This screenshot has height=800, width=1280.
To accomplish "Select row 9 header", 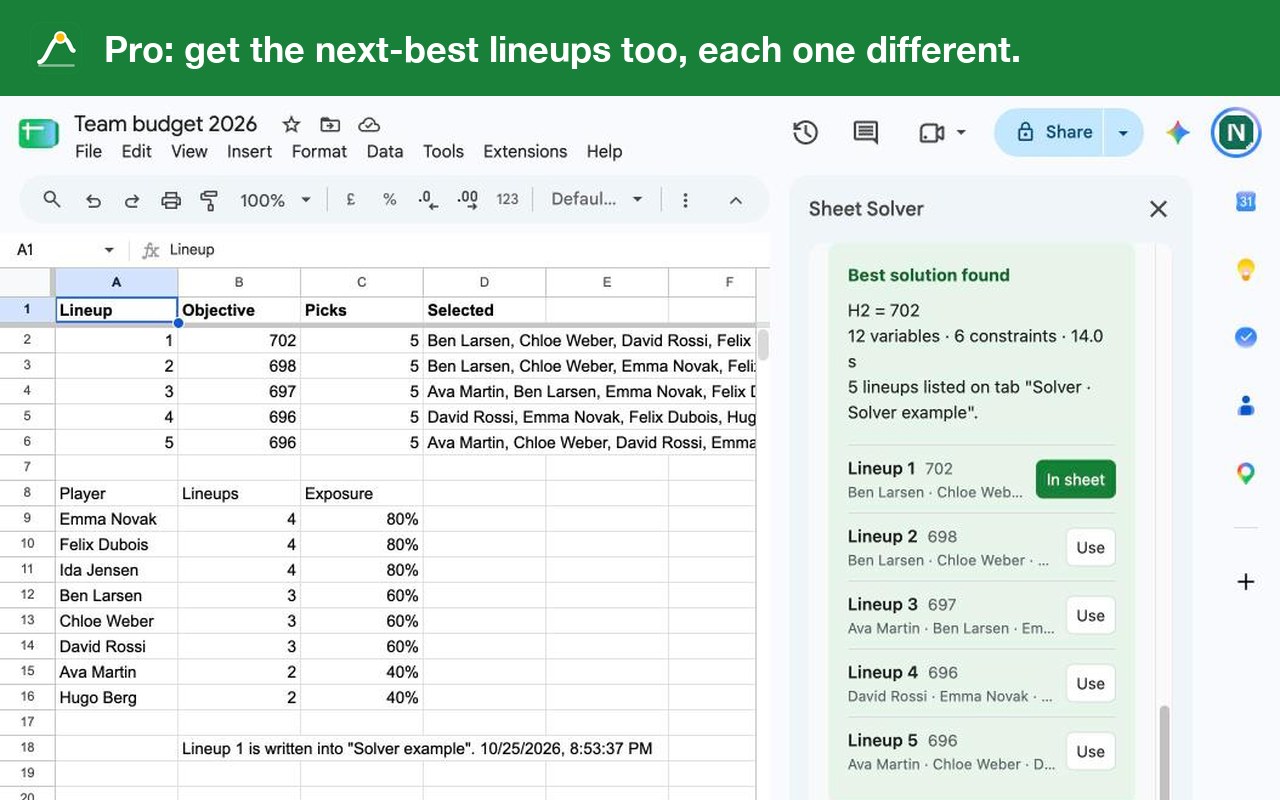I will pos(27,518).
